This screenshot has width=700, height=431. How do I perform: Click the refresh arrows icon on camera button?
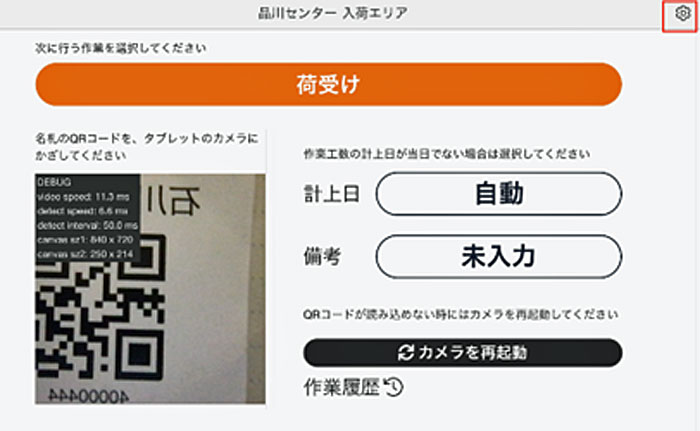click(406, 352)
